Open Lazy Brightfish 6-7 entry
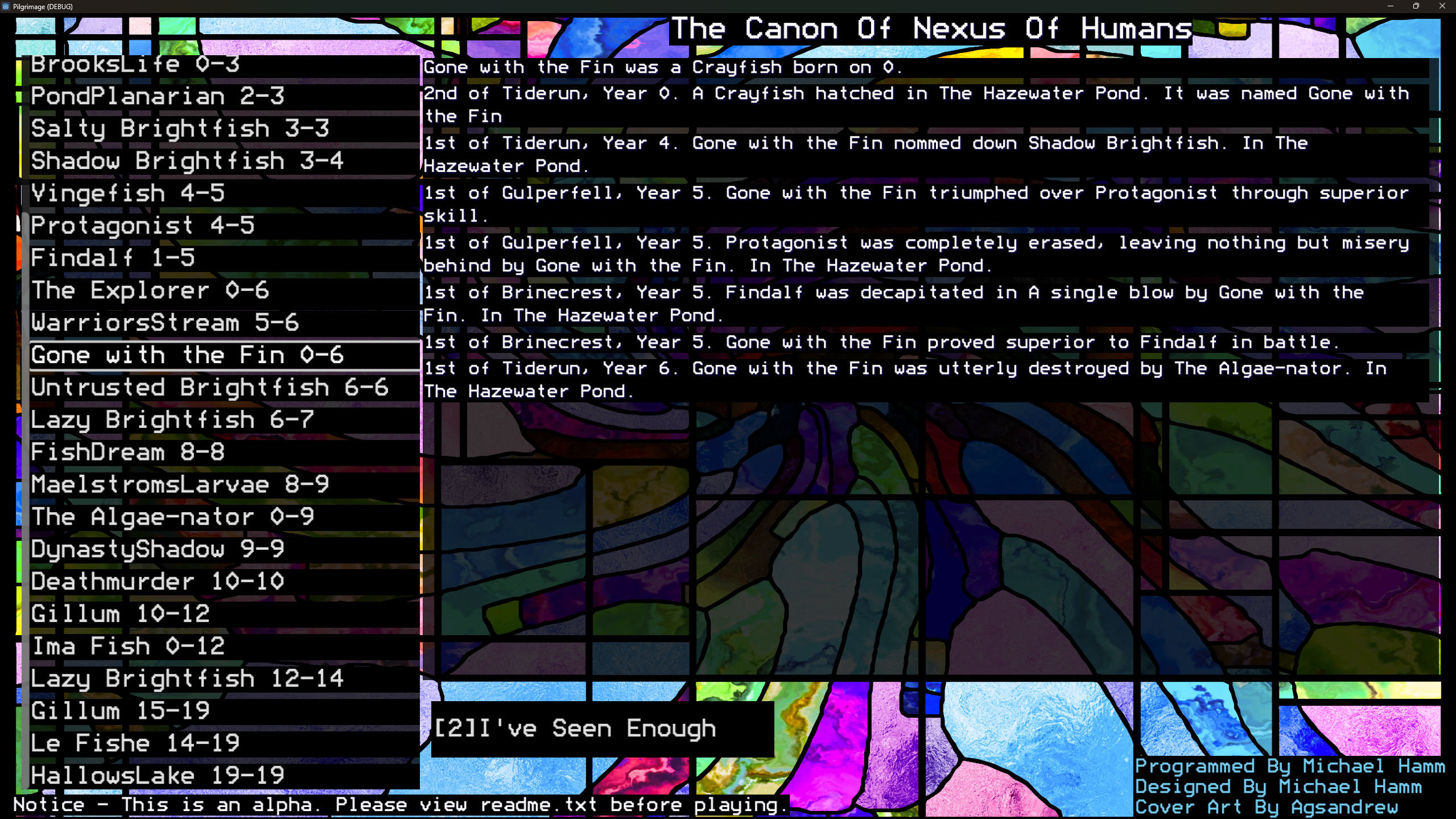This screenshot has width=1456, height=819. click(x=225, y=421)
